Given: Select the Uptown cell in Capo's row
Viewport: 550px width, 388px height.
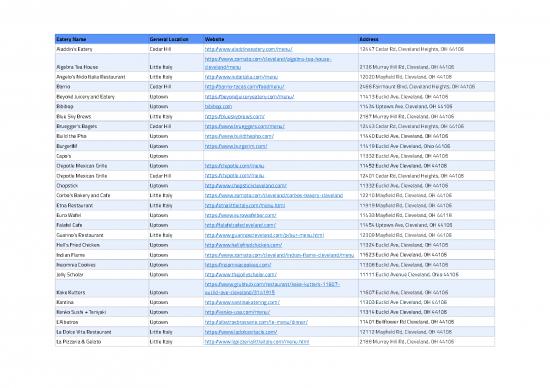Looking at the screenshot, I should (176, 156).
